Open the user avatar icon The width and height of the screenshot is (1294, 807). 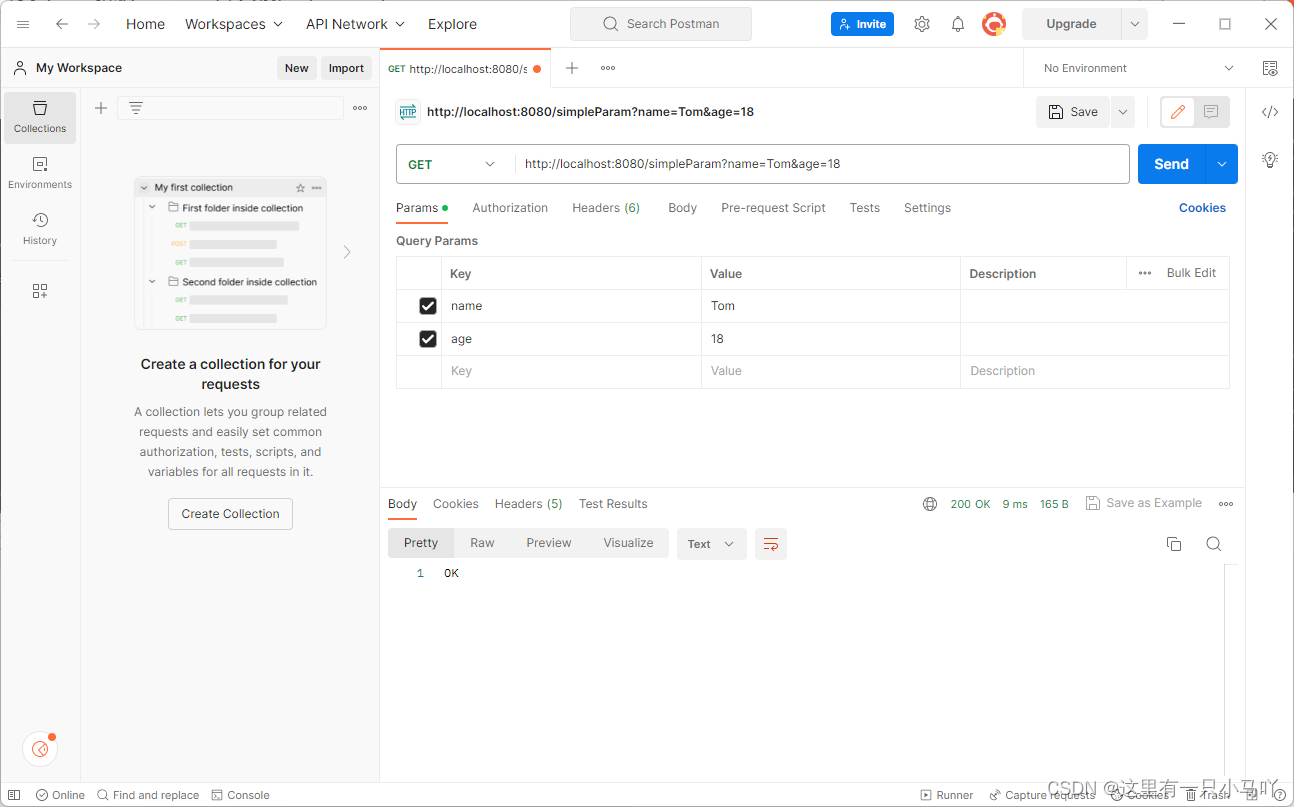coord(994,24)
